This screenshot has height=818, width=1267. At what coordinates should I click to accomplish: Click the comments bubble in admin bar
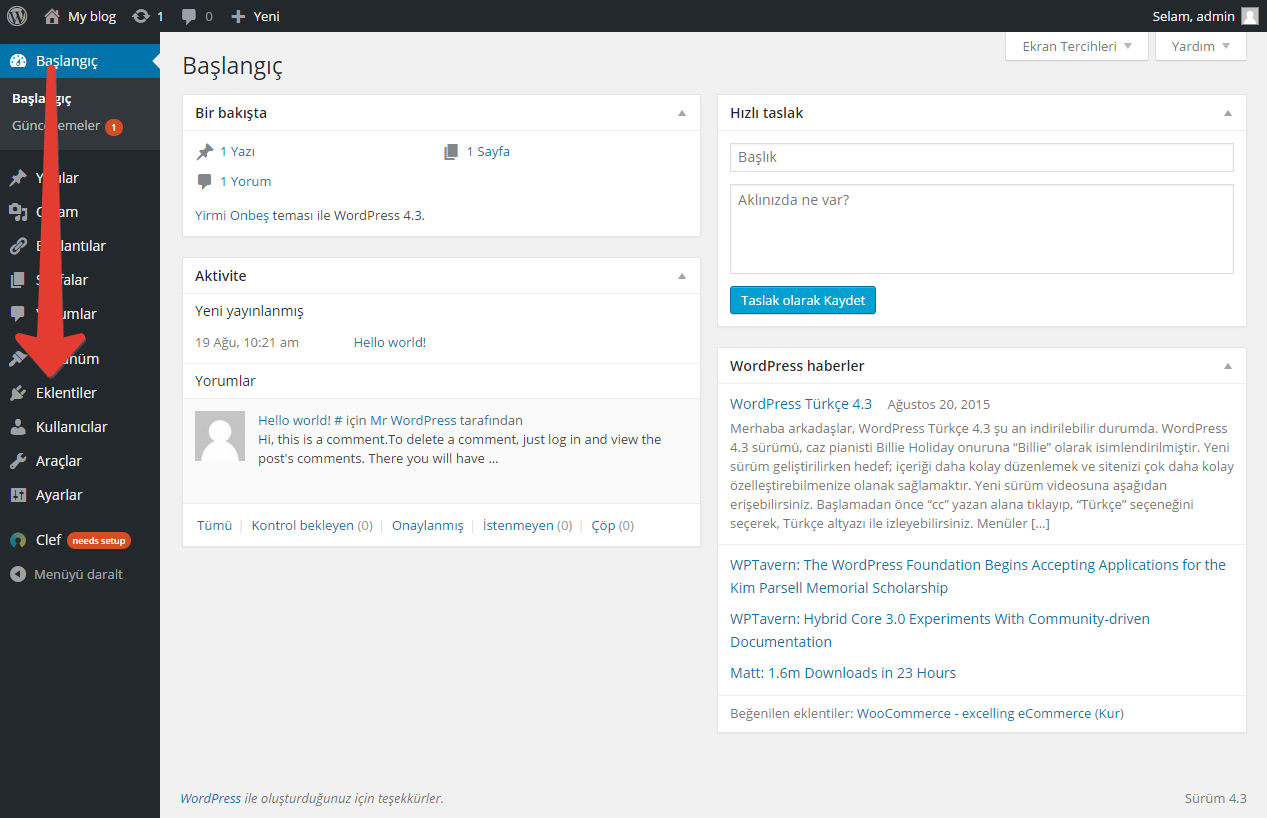point(189,17)
